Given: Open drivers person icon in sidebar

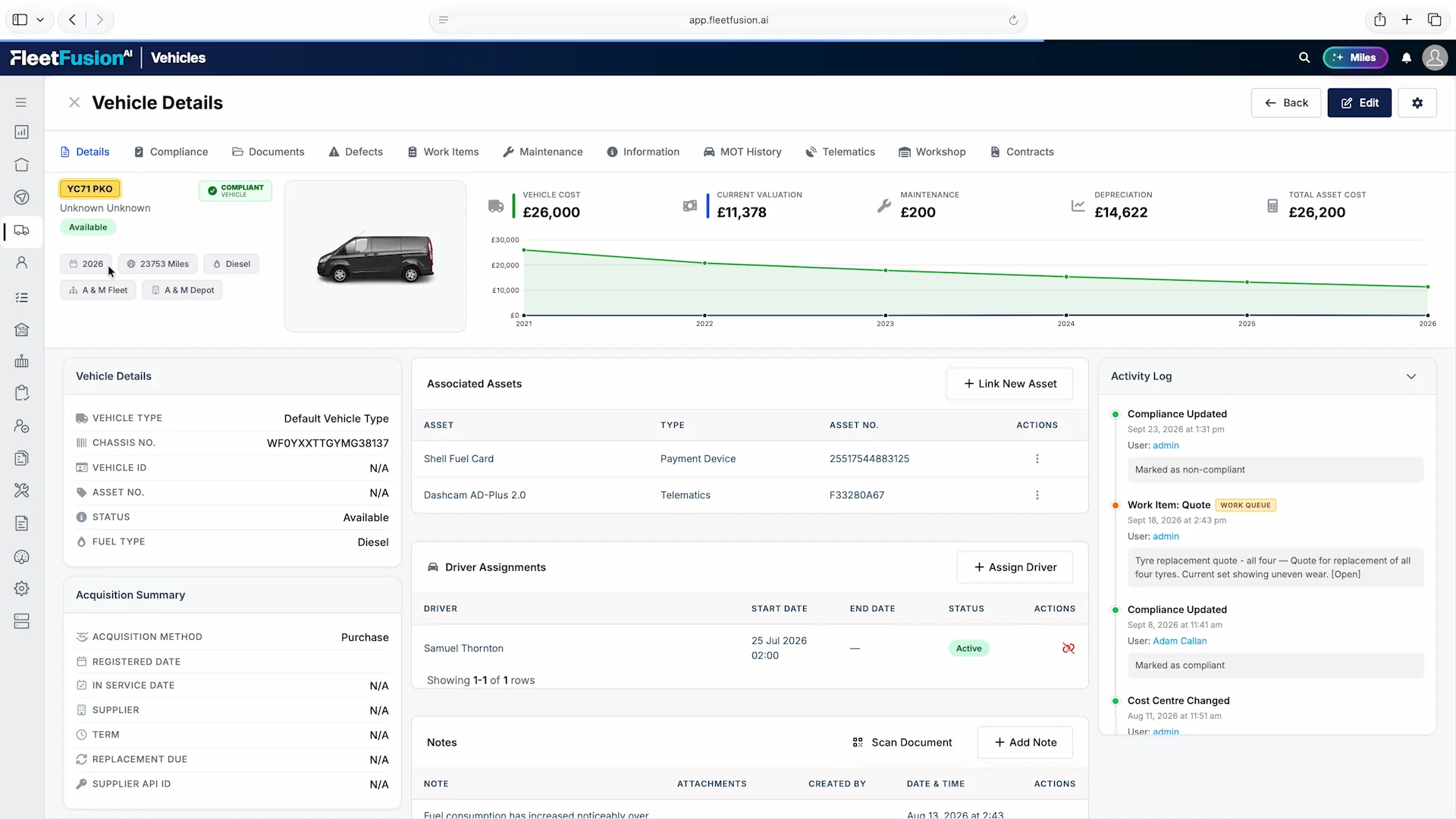Looking at the screenshot, I should (22, 263).
